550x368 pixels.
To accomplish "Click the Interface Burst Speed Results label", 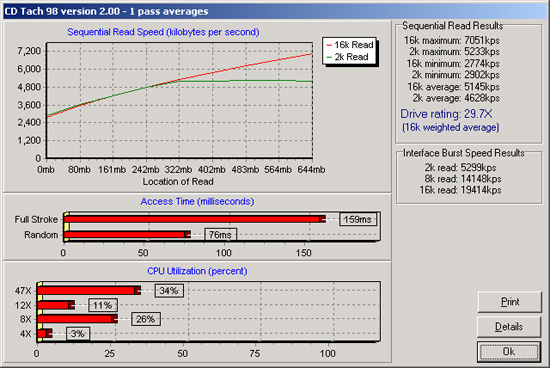I will (464, 153).
